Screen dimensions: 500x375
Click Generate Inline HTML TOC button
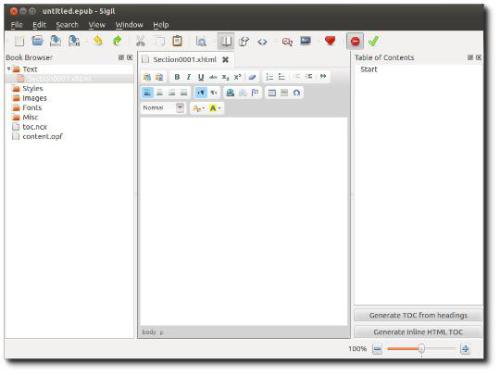click(418, 332)
